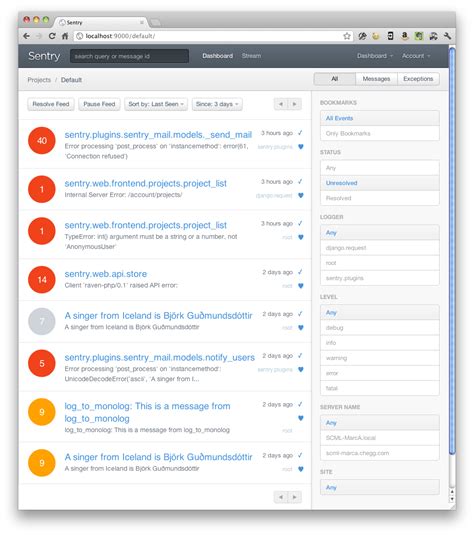Click the browser reload icon
The height and width of the screenshot is (535, 474).
(52, 36)
